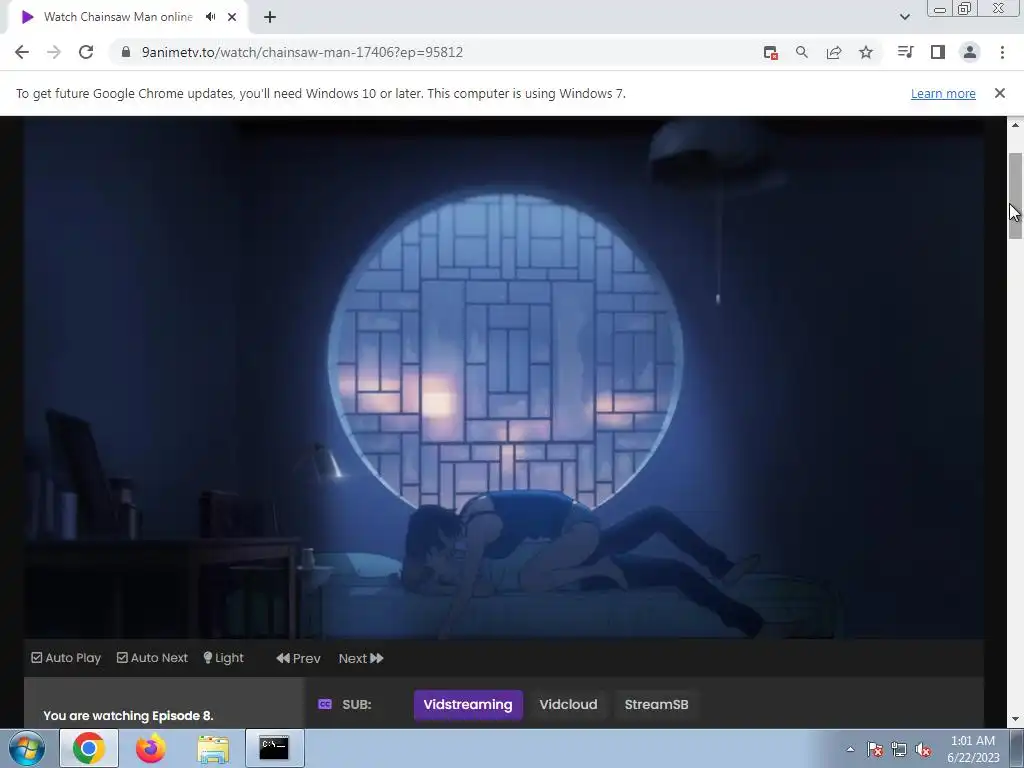Toggle the Auto Play checkbox
This screenshot has height=768, width=1024.
click(x=66, y=658)
